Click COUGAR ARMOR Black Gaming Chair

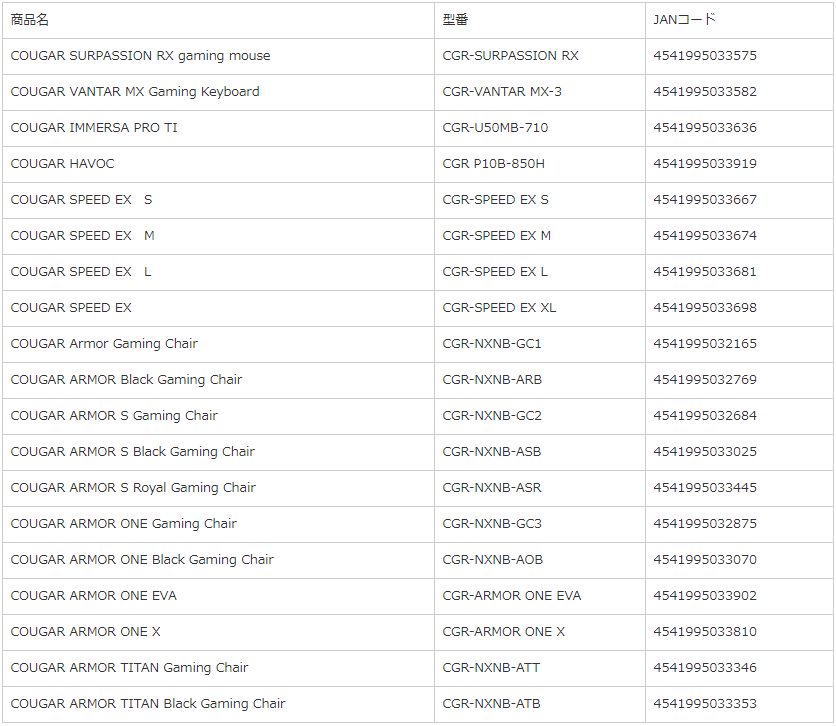(x=126, y=380)
